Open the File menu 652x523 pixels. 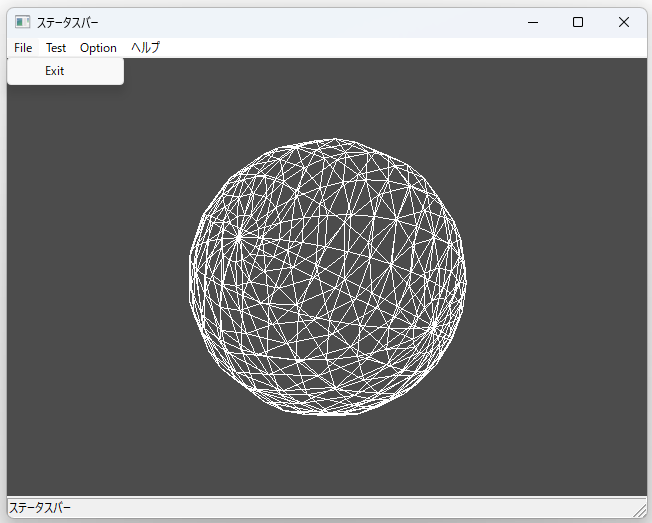tap(23, 48)
